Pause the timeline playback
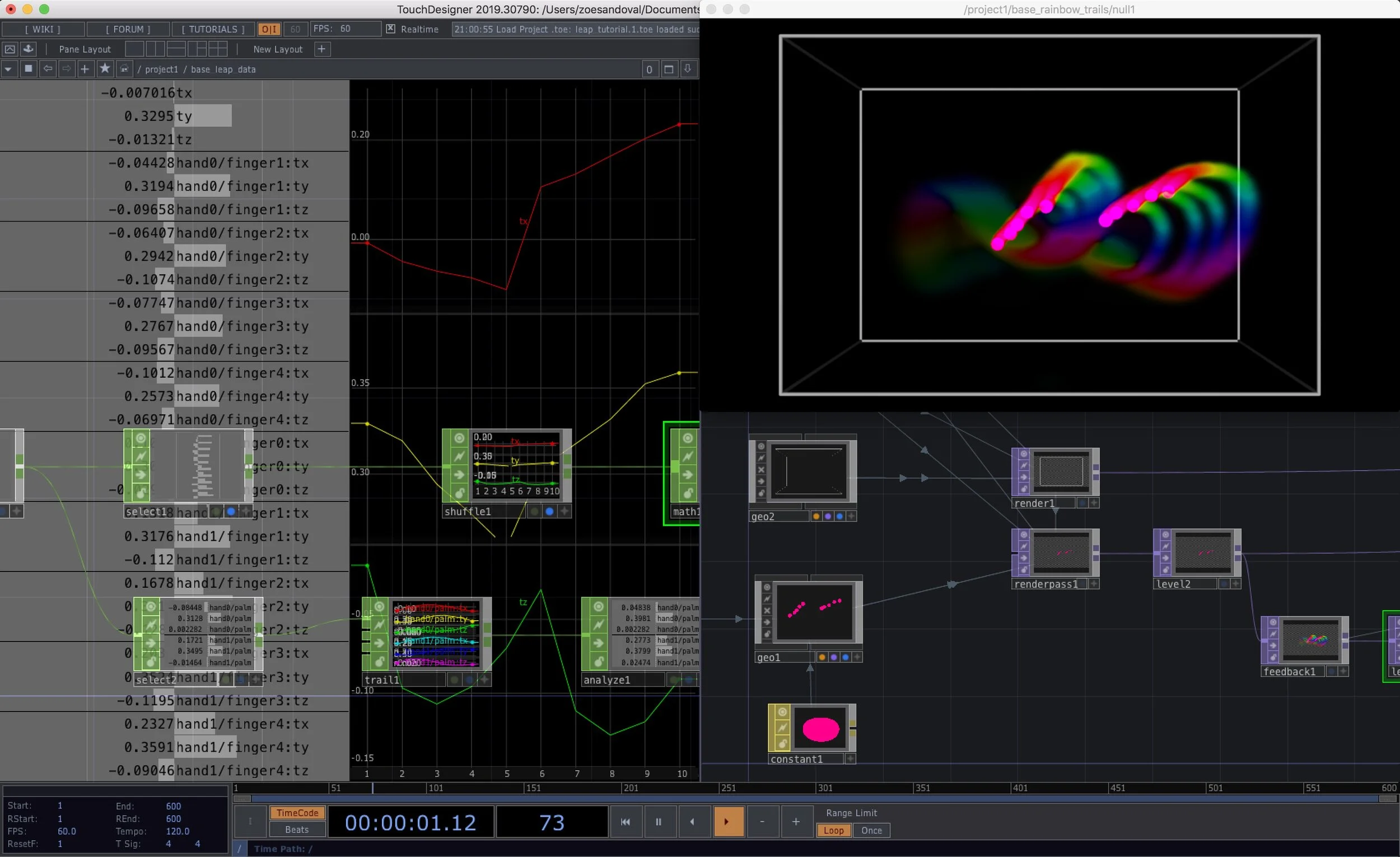The width and height of the screenshot is (1400, 857). tap(659, 822)
